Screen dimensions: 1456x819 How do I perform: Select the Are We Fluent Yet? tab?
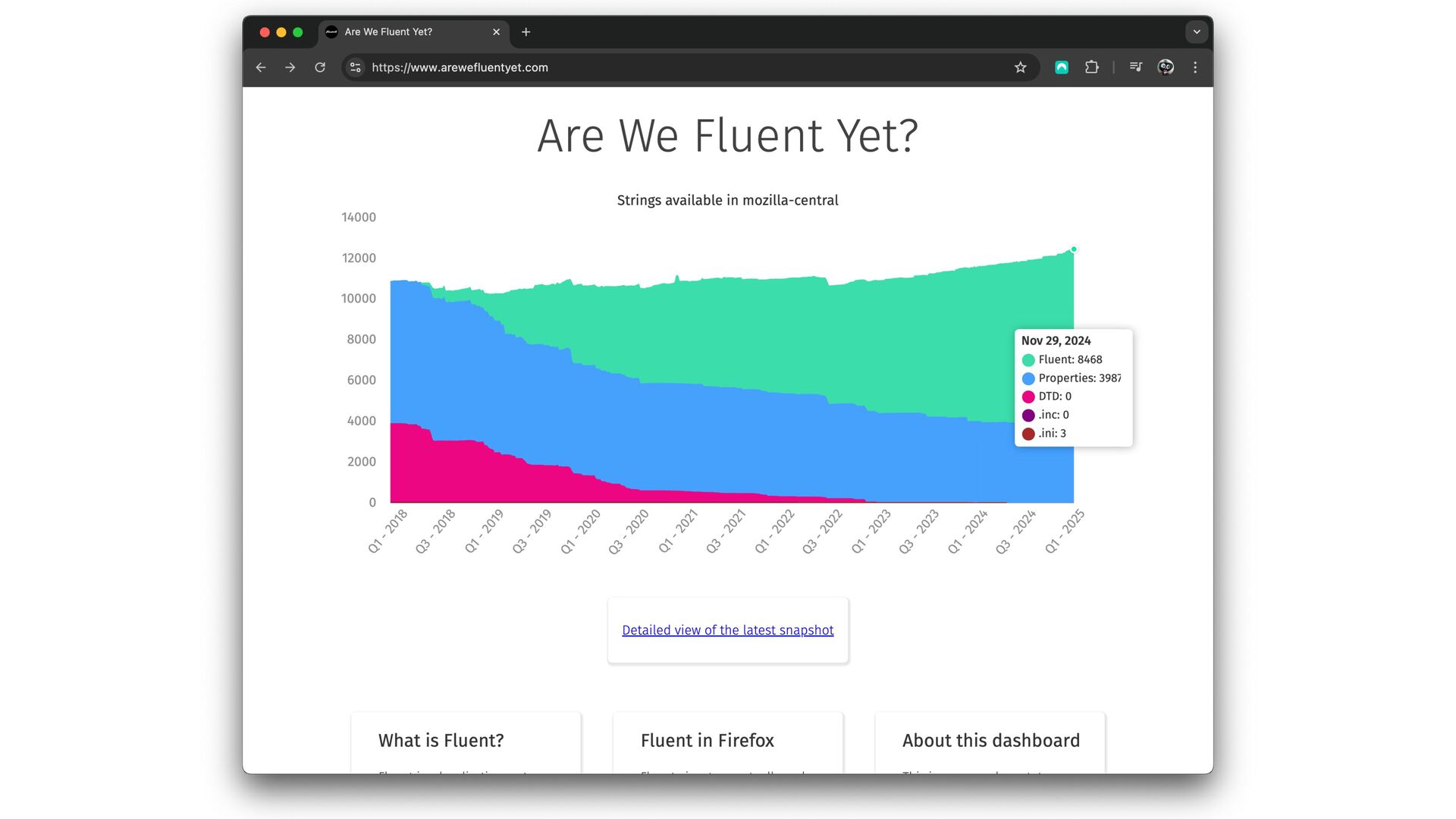click(x=402, y=32)
